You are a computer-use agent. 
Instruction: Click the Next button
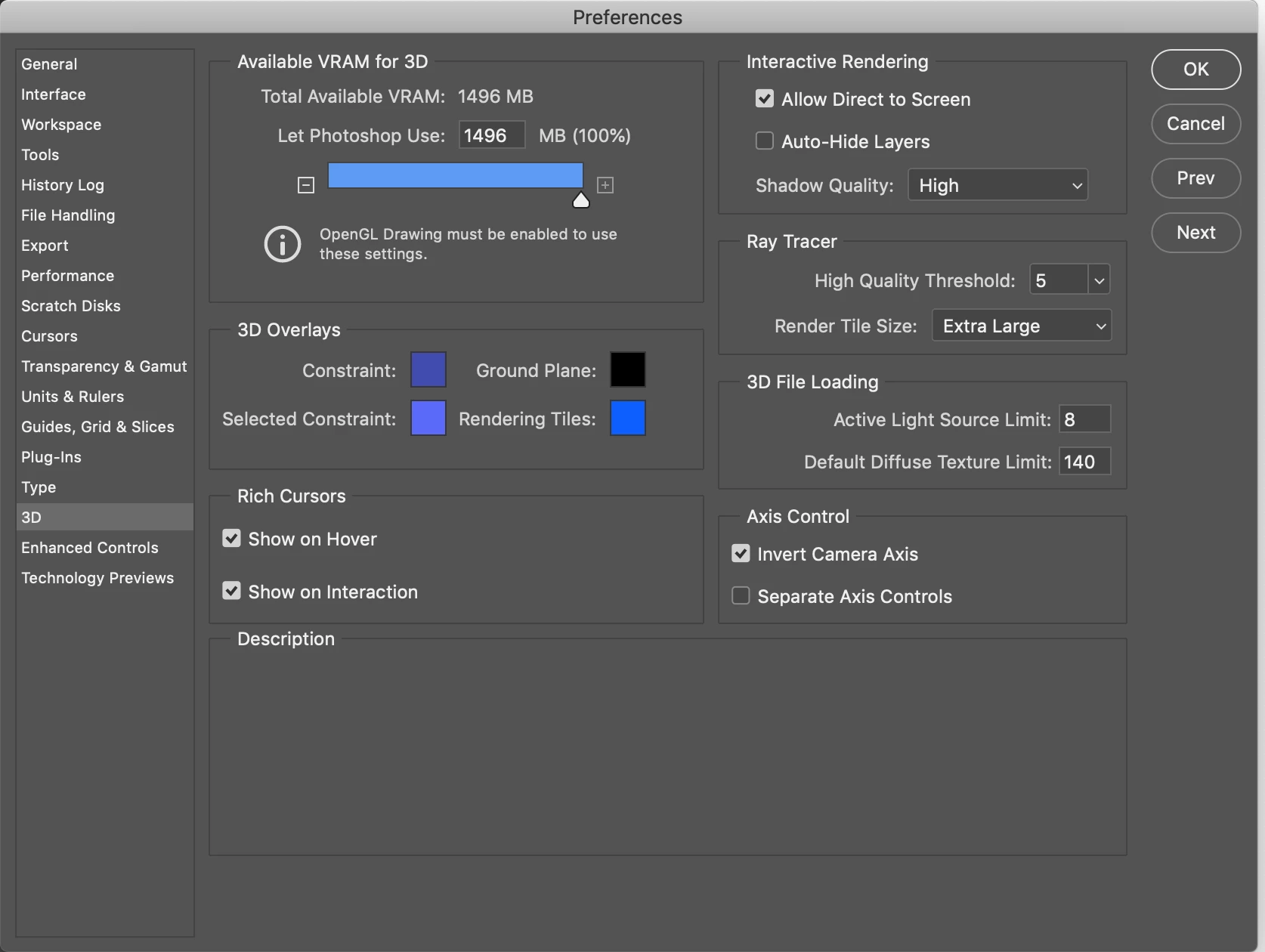coord(1195,232)
